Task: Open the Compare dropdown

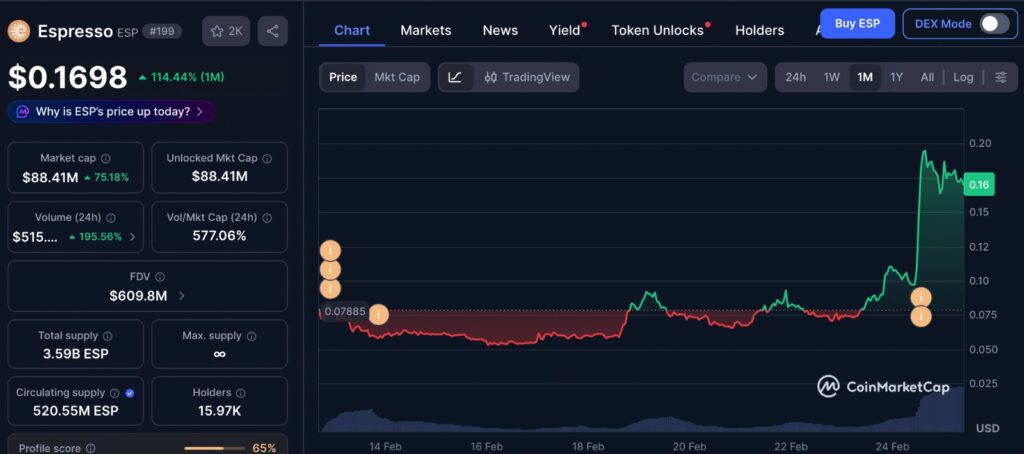Action: [725, 77]
